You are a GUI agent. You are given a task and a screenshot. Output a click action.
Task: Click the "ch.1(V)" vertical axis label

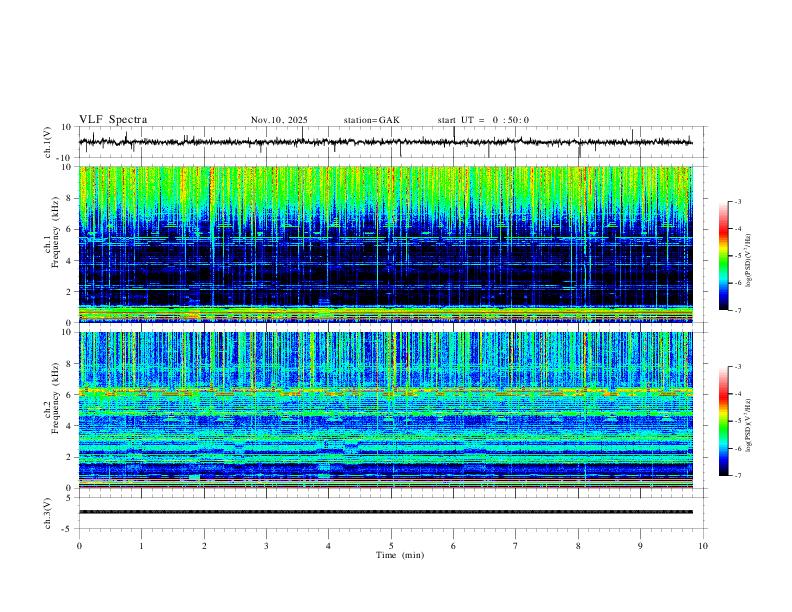click(x=48, y=142)
